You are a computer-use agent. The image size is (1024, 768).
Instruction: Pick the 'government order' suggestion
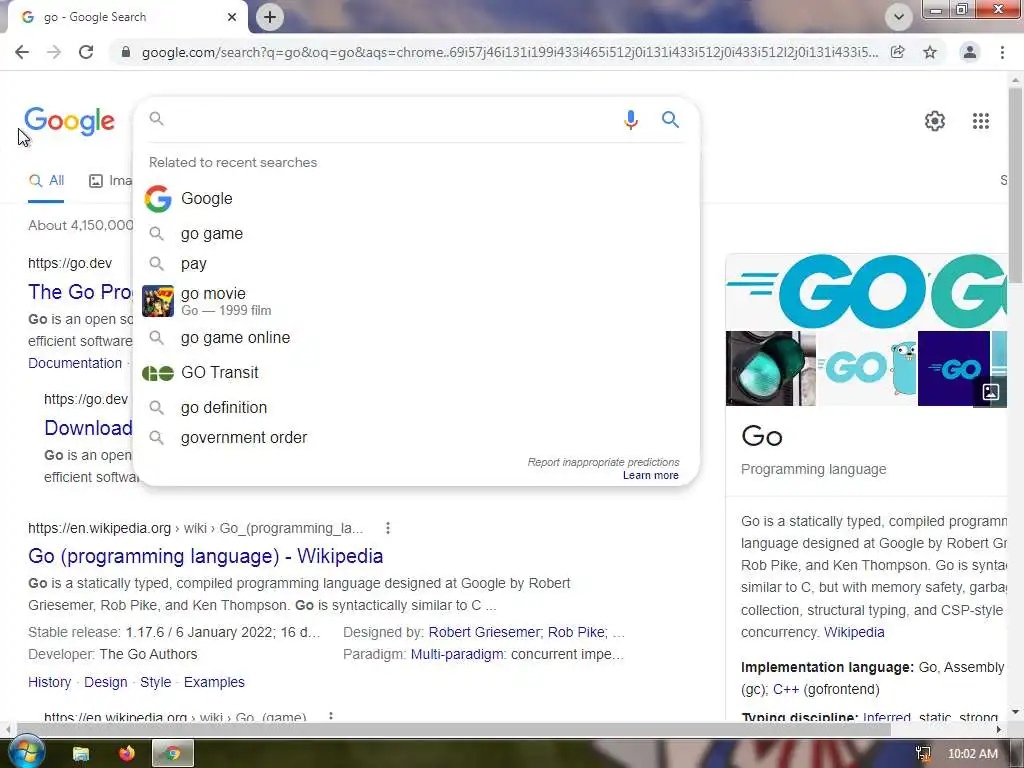pos(417,438)
